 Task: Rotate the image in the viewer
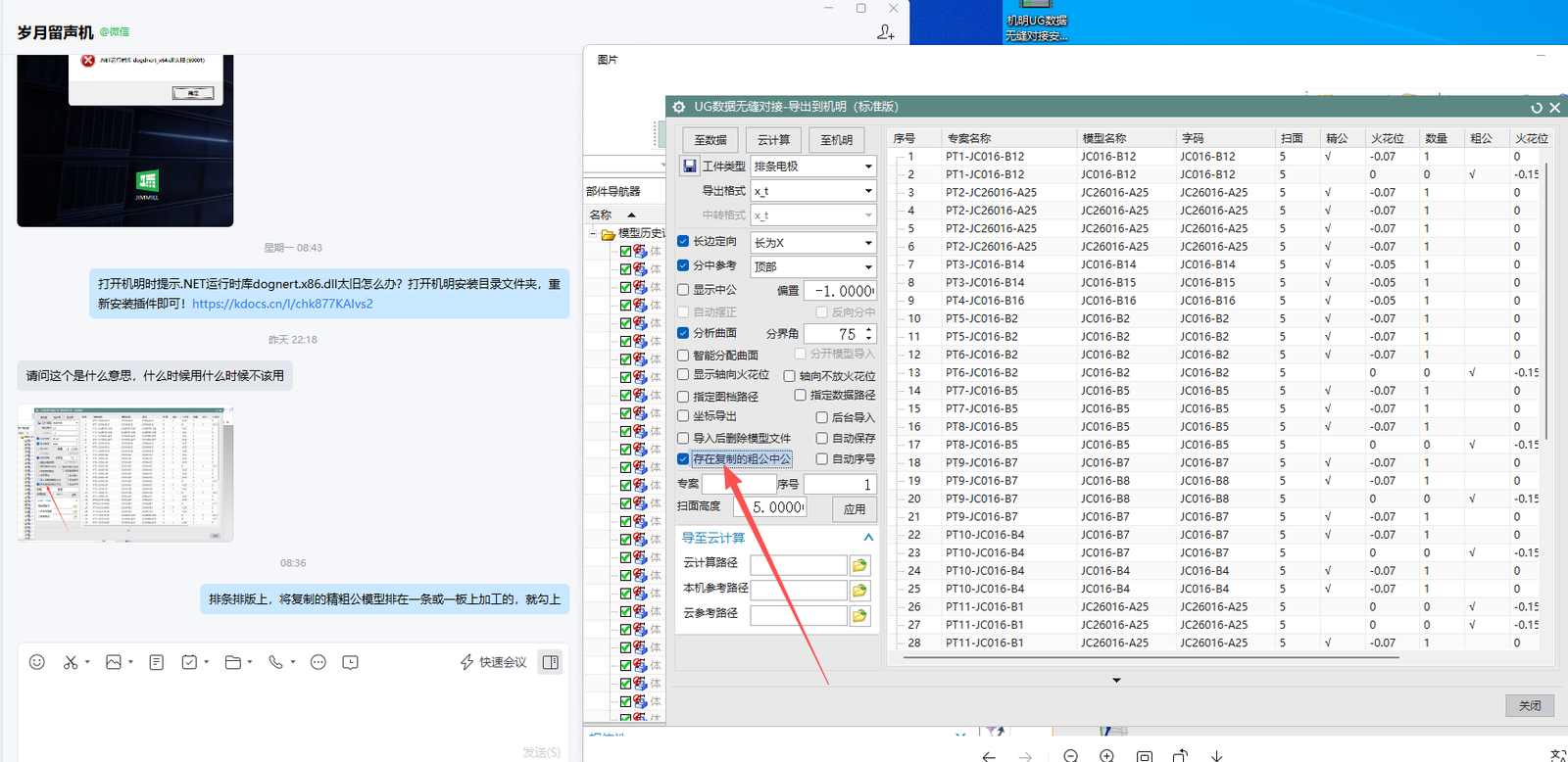coord(1180,756)
